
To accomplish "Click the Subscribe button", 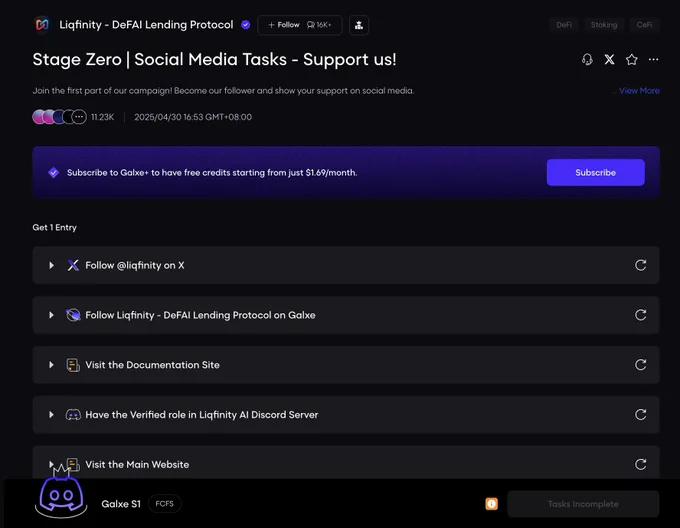I will point(595,173).
